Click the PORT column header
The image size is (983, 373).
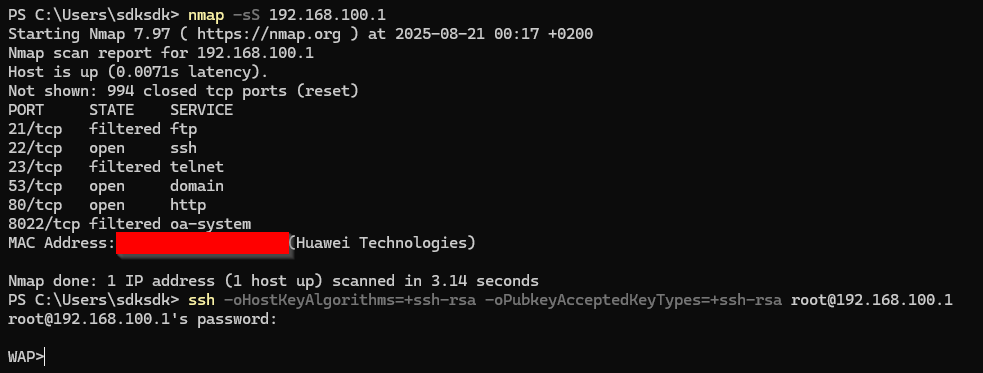pos(26,110)
